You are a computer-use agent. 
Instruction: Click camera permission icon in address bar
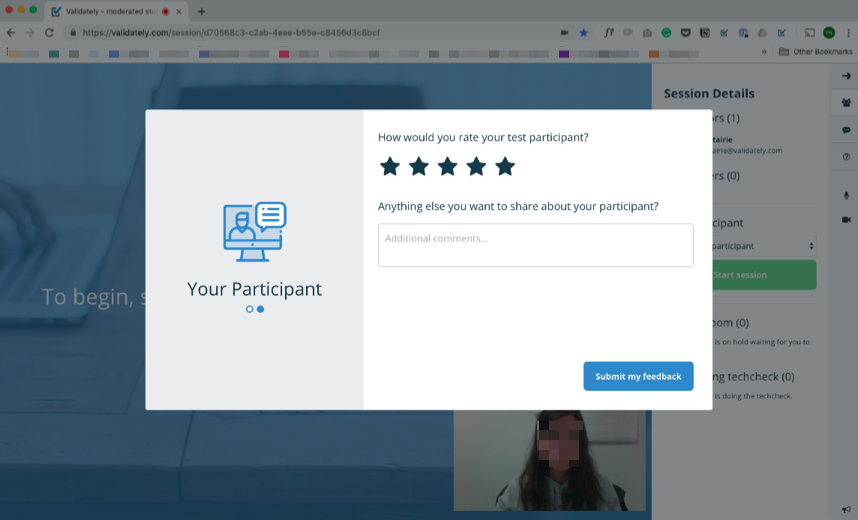point(564,33)
